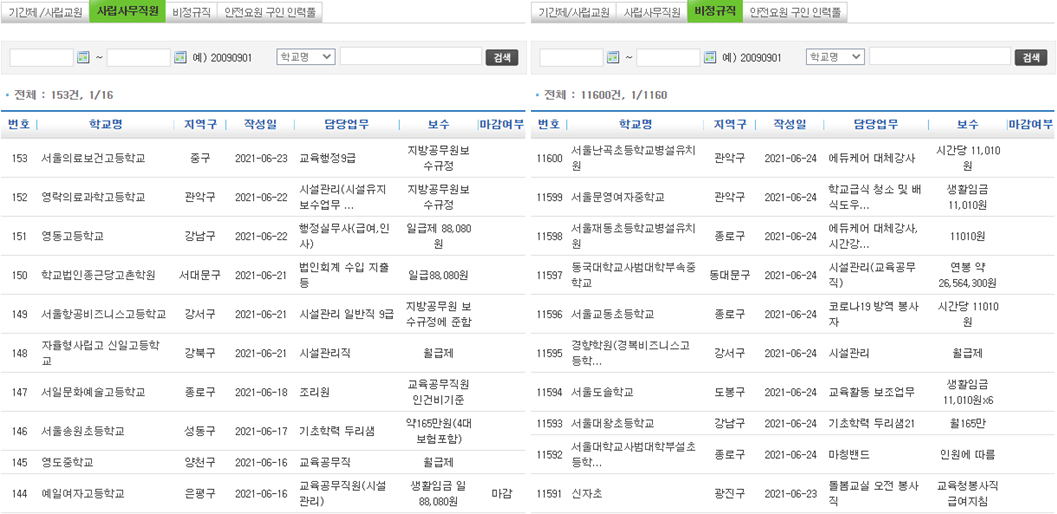Click 검색 button in left panel

pos(502,57)
